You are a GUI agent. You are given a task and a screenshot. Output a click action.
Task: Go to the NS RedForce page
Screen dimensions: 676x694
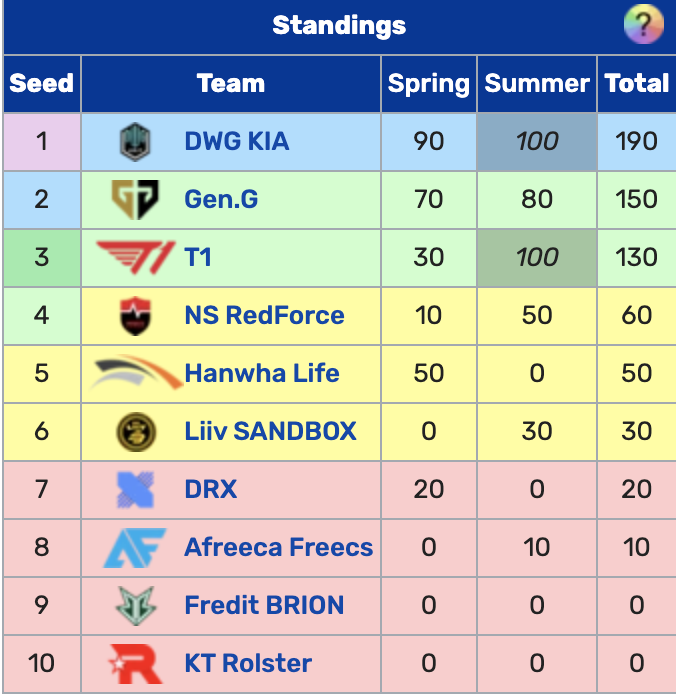[264, 316]
